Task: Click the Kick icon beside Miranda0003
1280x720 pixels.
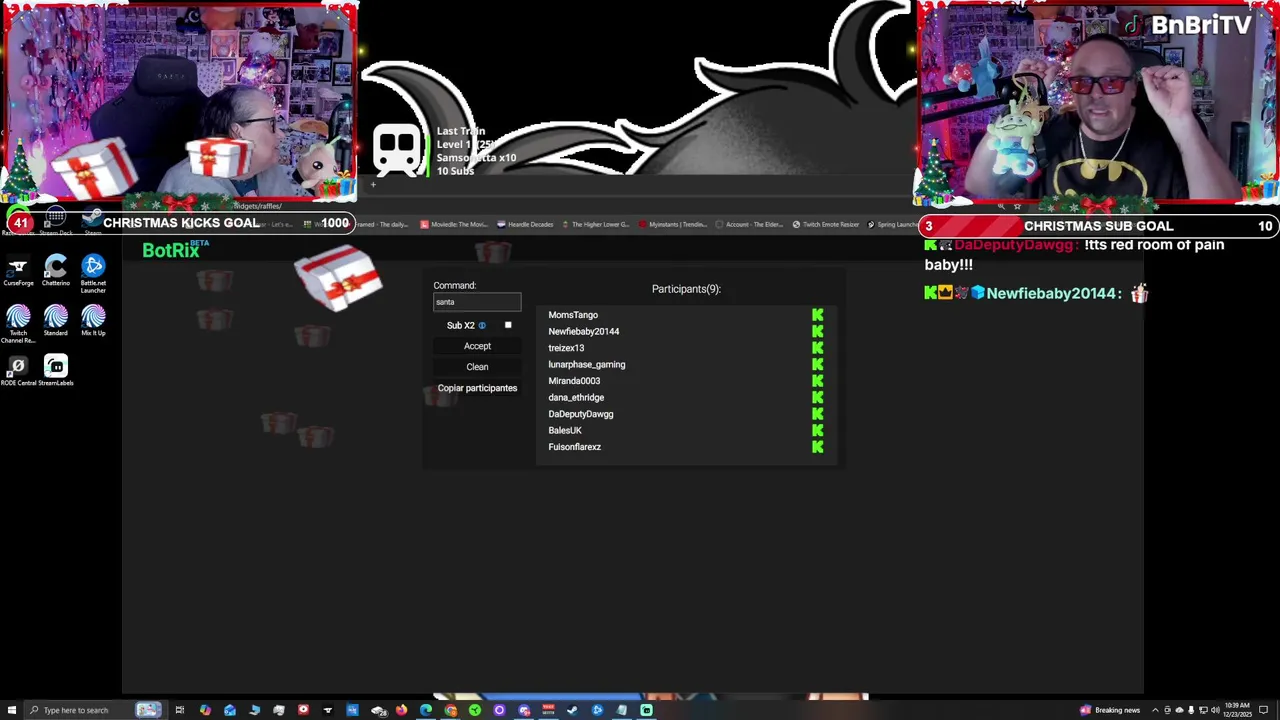Action: 817,381
